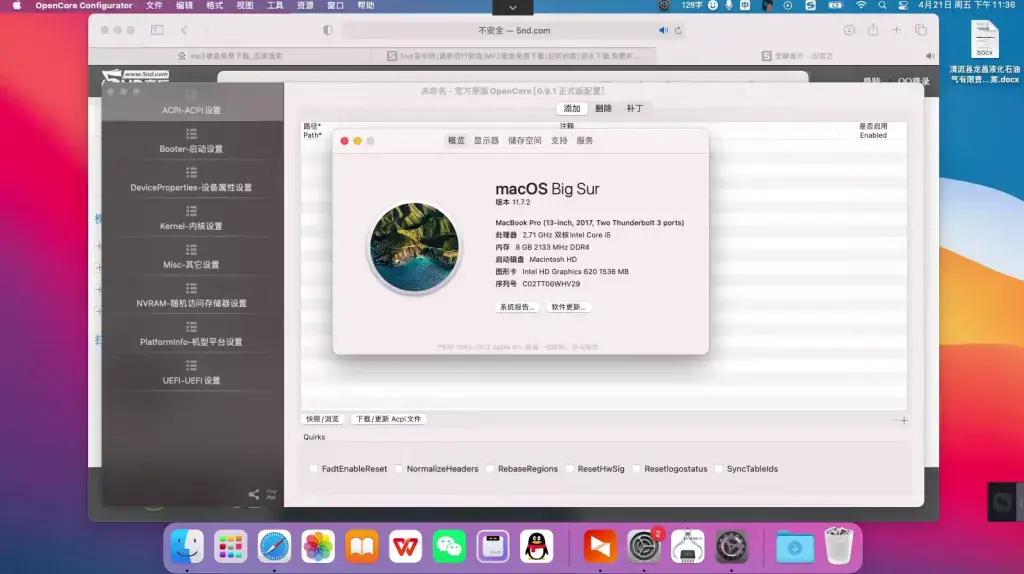This screenshot has width=1024, height=574.
Task: Open System Information chip icon in Dock
Action: point(688,546)
